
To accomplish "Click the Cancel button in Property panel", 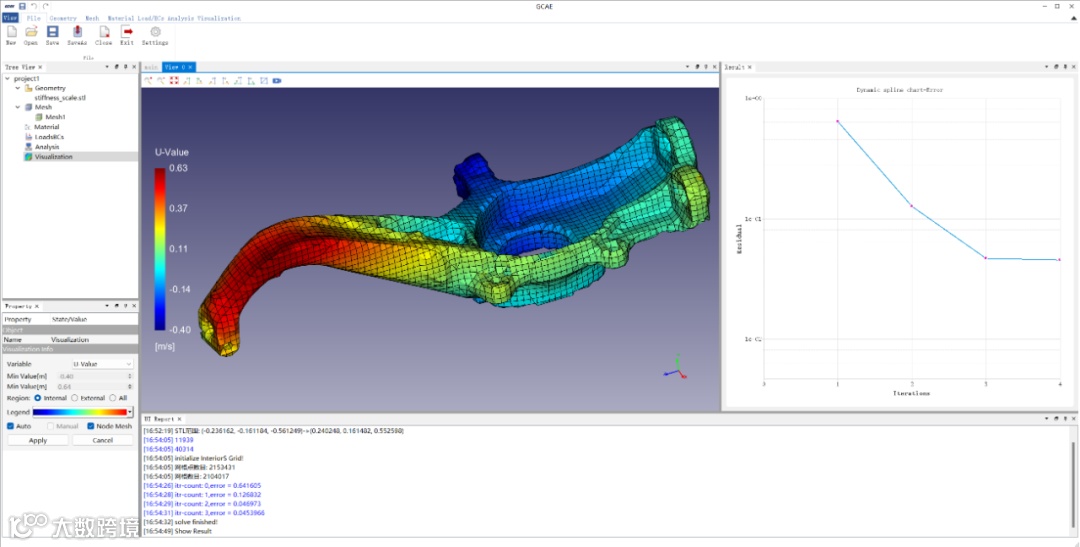I will (x=103, y=440).
